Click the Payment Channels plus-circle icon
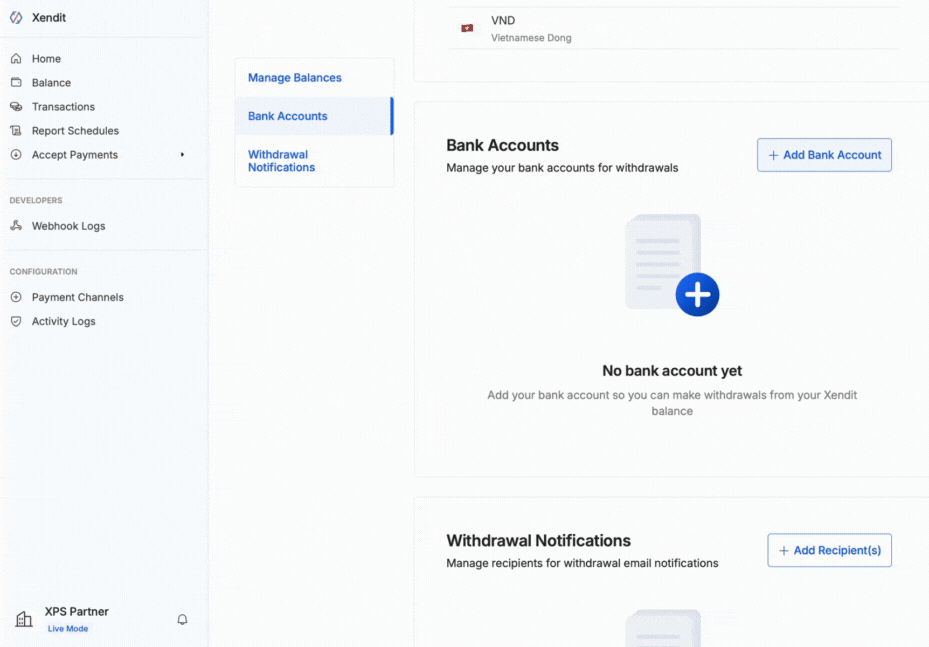929x647 pixels. (16, 297)
